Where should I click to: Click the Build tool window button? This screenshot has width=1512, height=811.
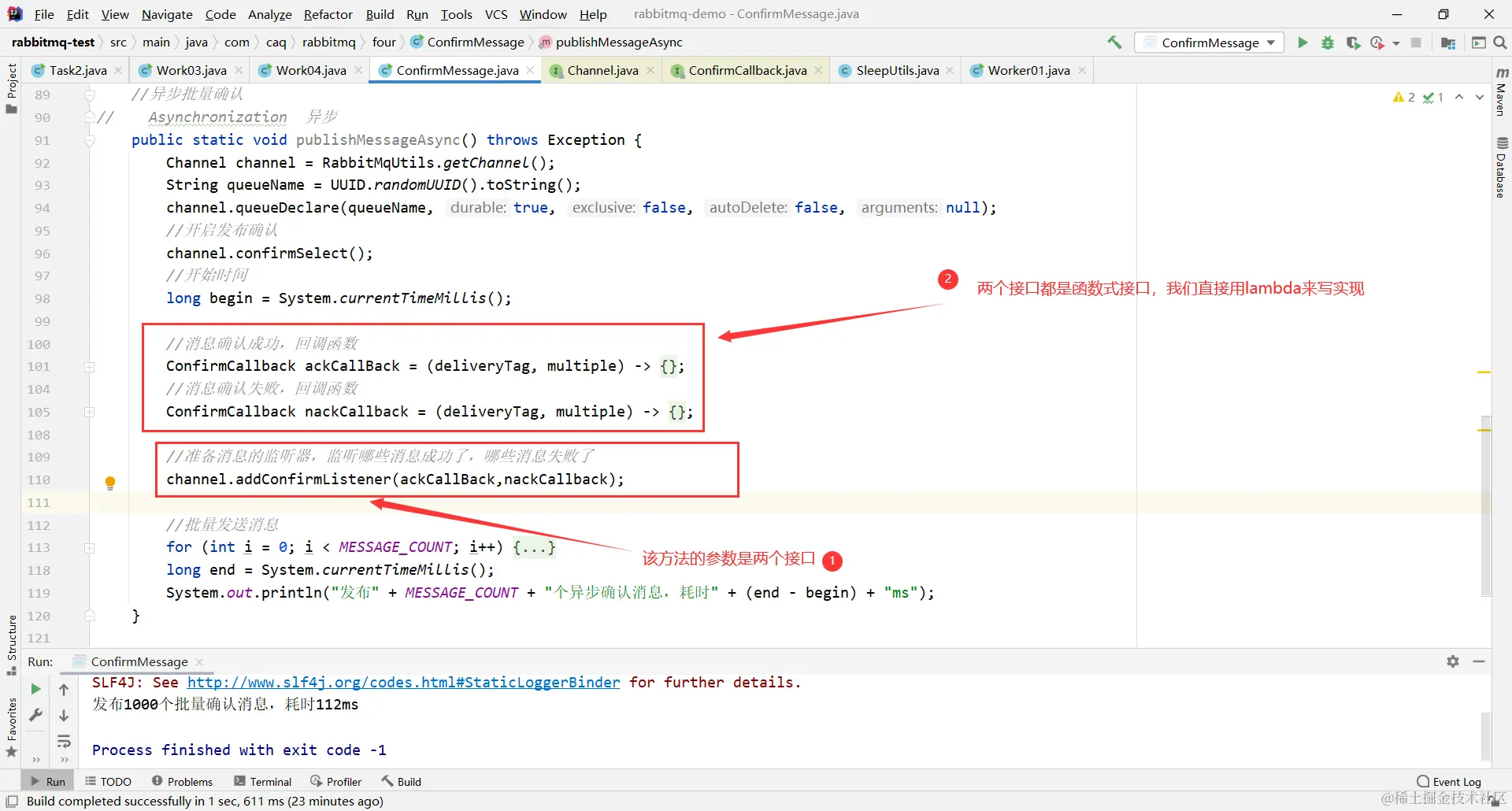[x=402, y=782]
